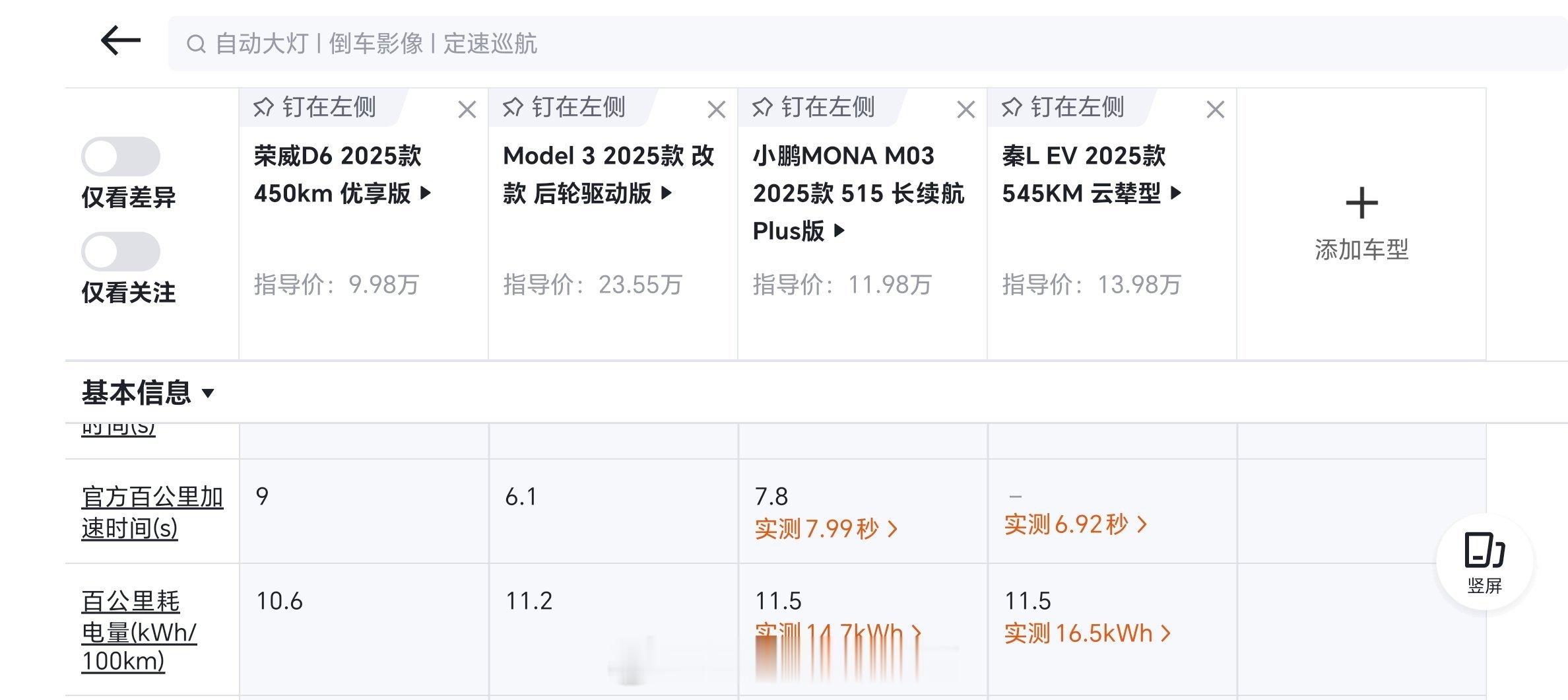Toggle the 仅看差异 switch

[121, 157]
